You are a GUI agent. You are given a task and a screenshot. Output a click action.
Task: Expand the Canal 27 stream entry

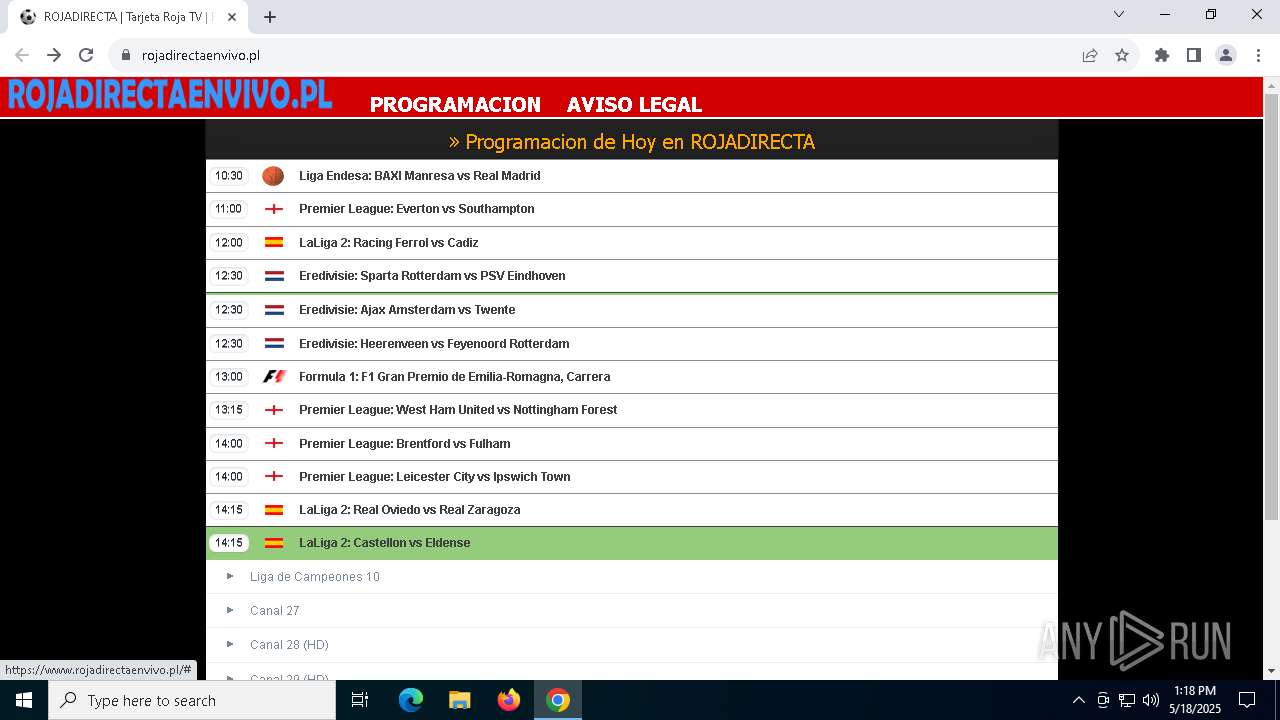click(631, 611)
